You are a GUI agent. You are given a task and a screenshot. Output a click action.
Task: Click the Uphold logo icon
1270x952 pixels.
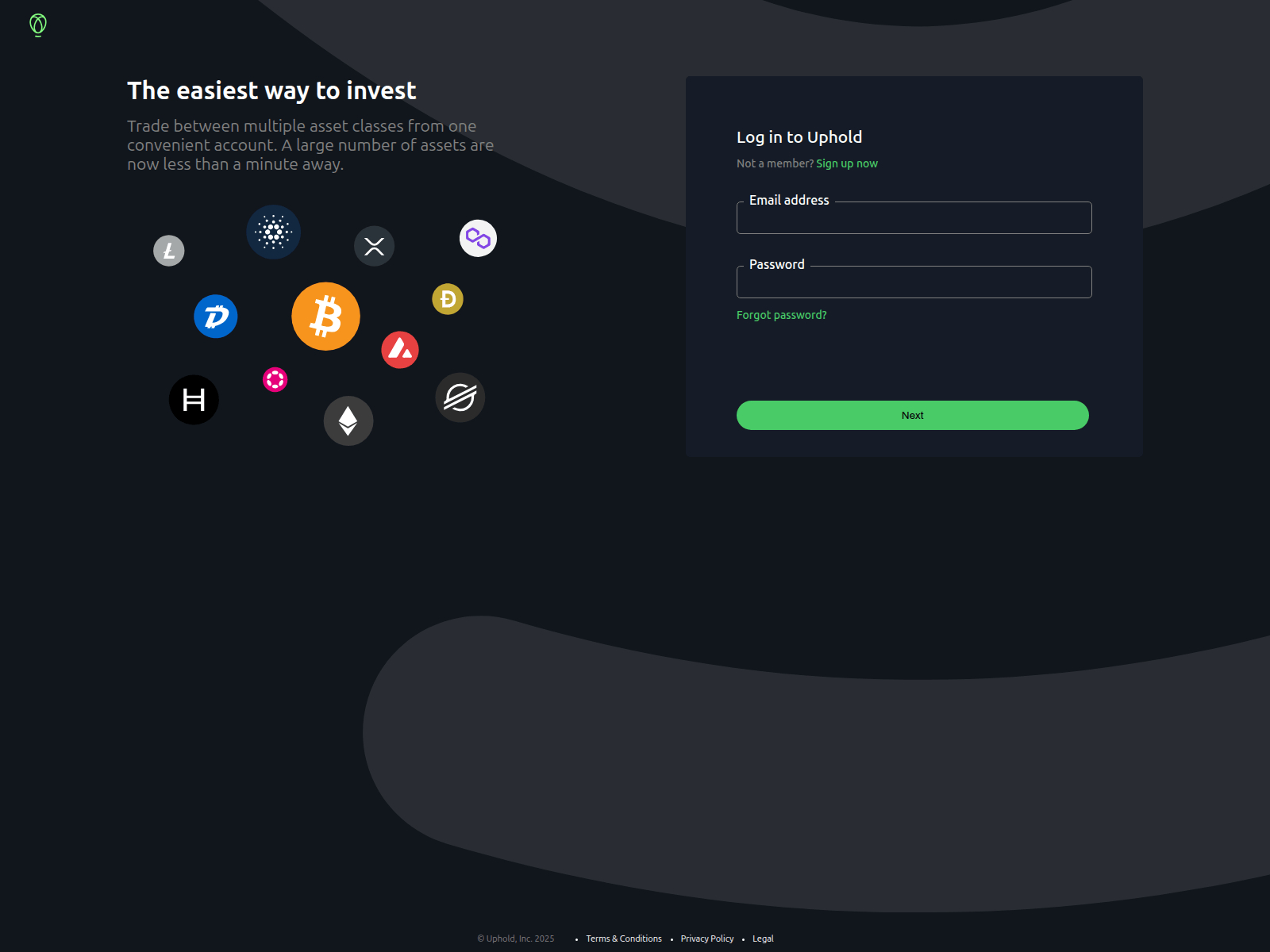point(38,25)
